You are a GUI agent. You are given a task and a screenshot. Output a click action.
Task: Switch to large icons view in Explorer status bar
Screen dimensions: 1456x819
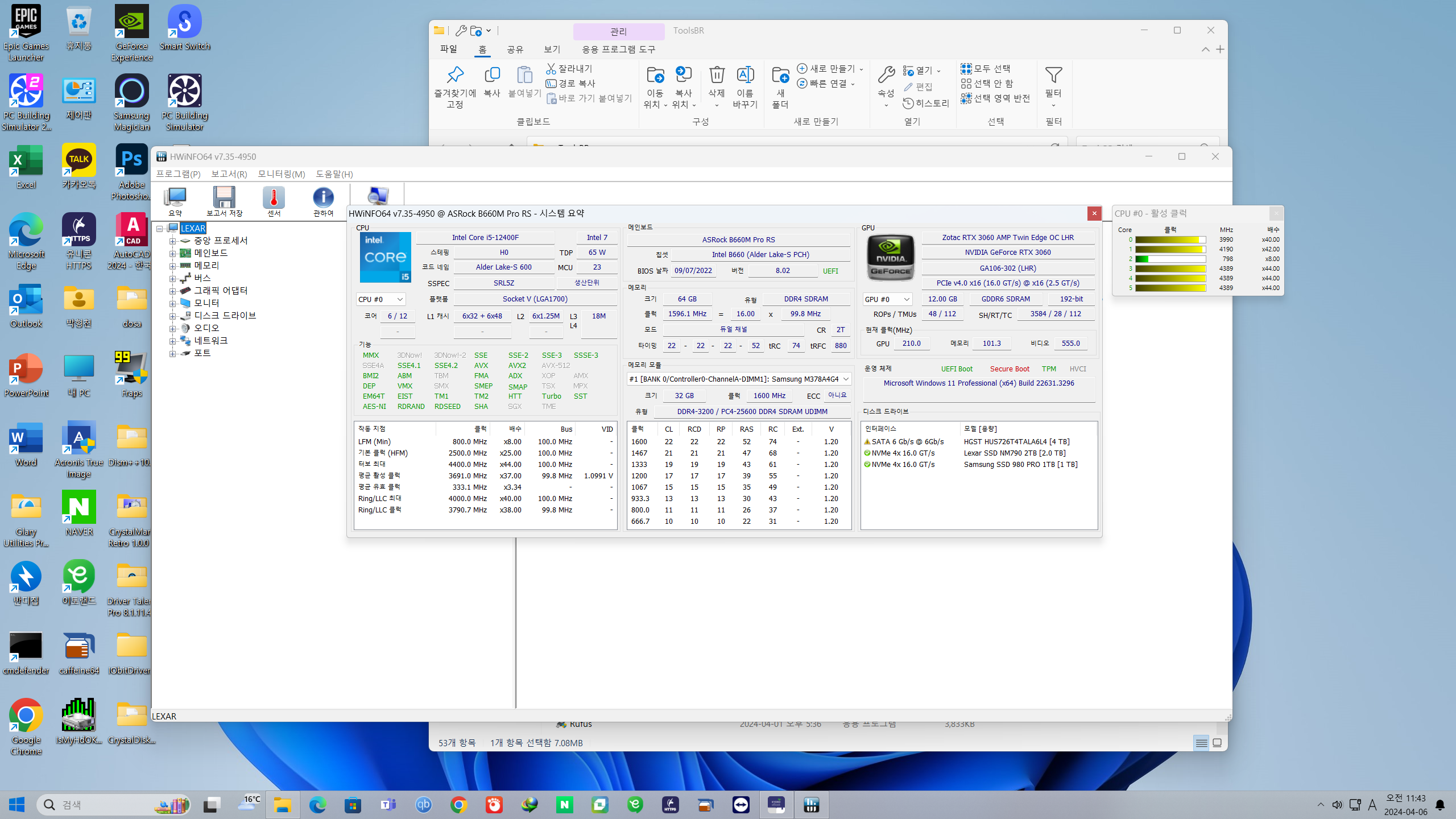click(1217, 743)
